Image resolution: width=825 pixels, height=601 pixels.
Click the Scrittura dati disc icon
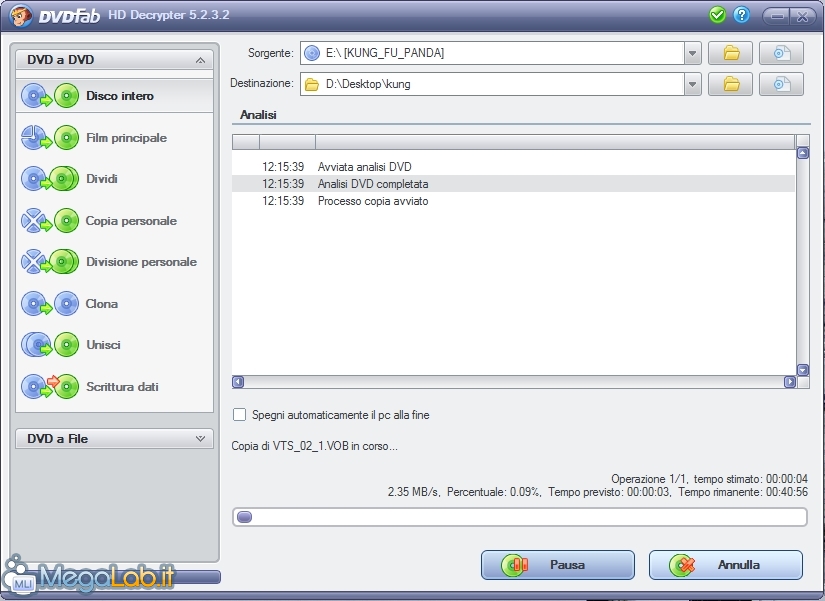coord(50,386)
